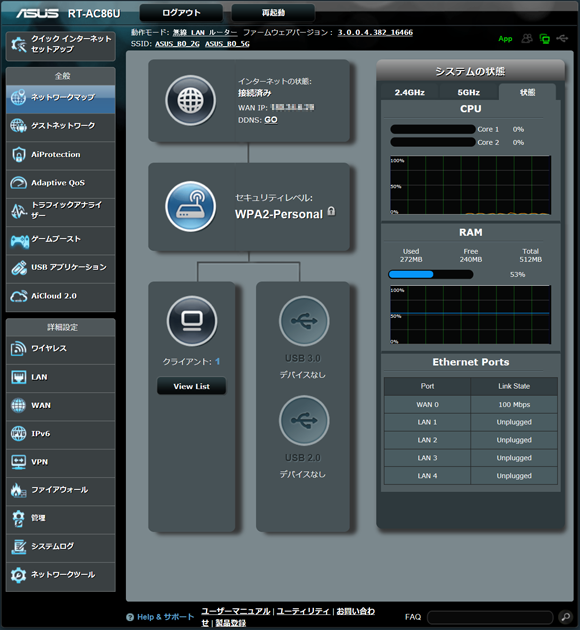Screen dimensions: 580x630
Task: Open the ネットワークマップ menu item
Action: [61, 97]
